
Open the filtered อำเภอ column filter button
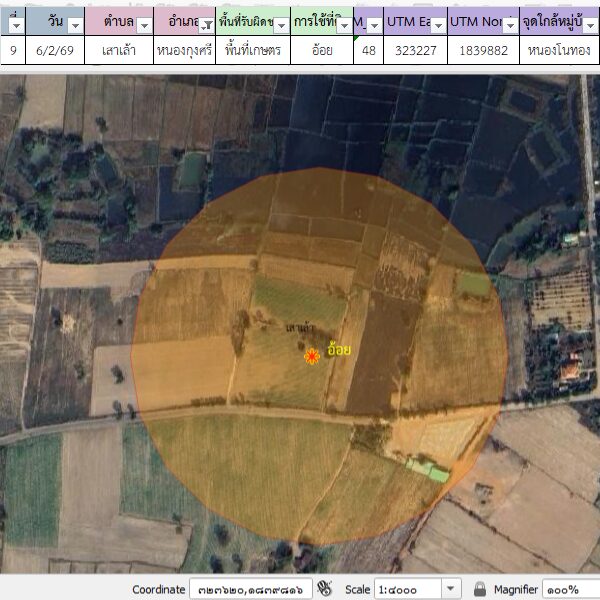tap(207, 23)
